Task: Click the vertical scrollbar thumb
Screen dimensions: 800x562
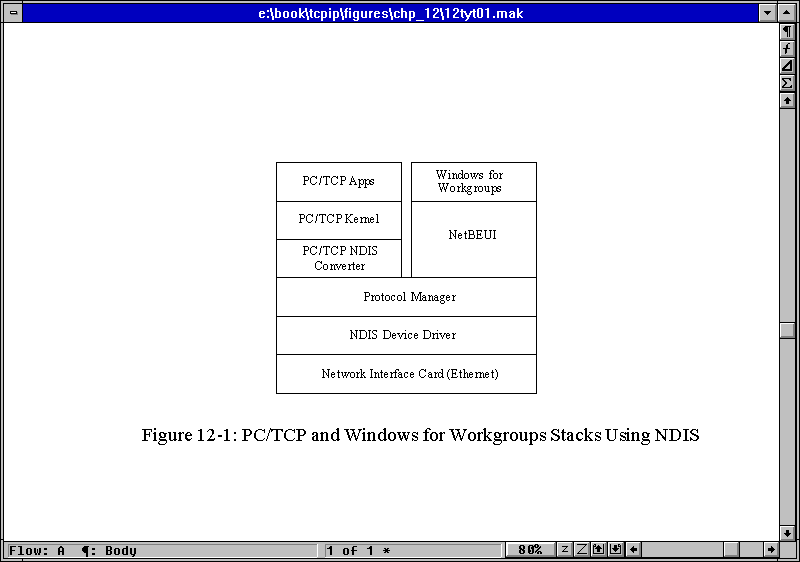Action: [787, 331]
